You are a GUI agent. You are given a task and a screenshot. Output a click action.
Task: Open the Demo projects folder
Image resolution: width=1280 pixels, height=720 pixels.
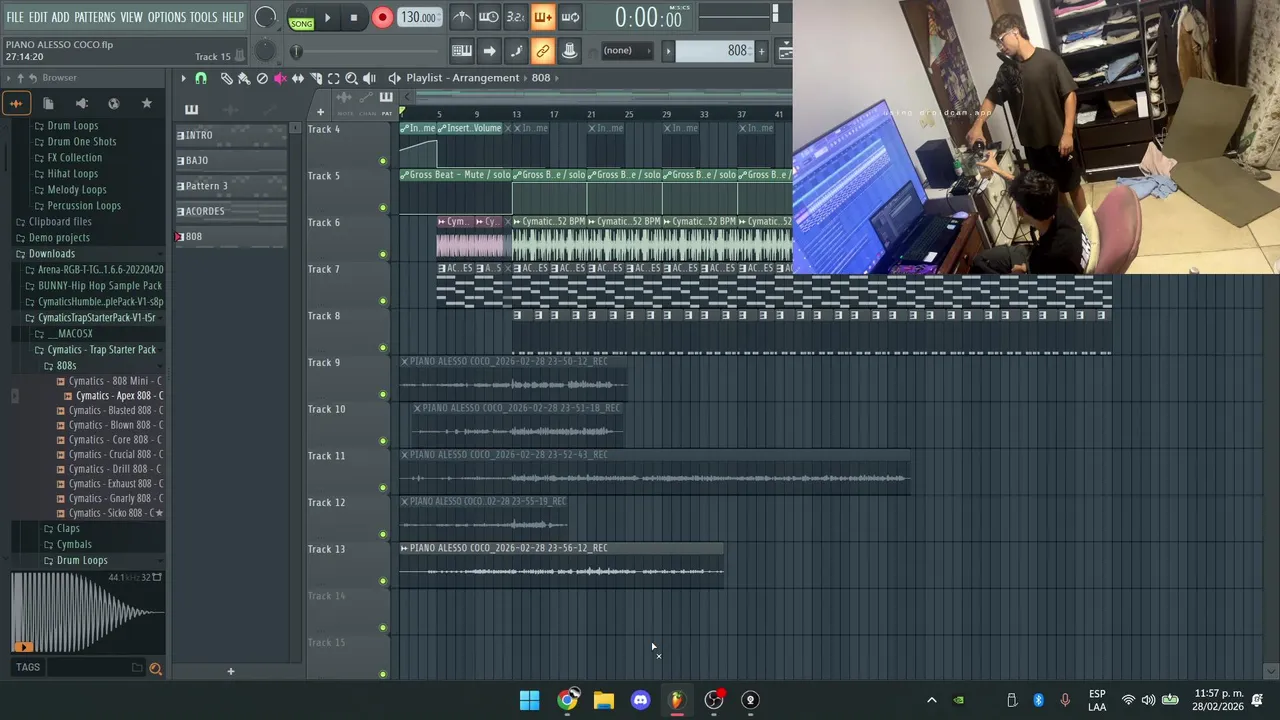click(59, 238)
